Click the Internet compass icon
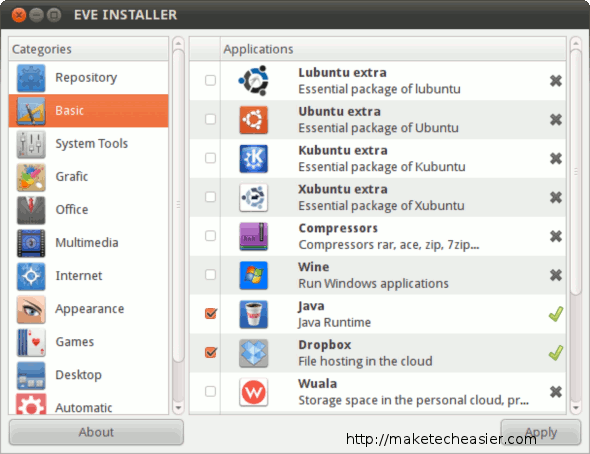 31,276
